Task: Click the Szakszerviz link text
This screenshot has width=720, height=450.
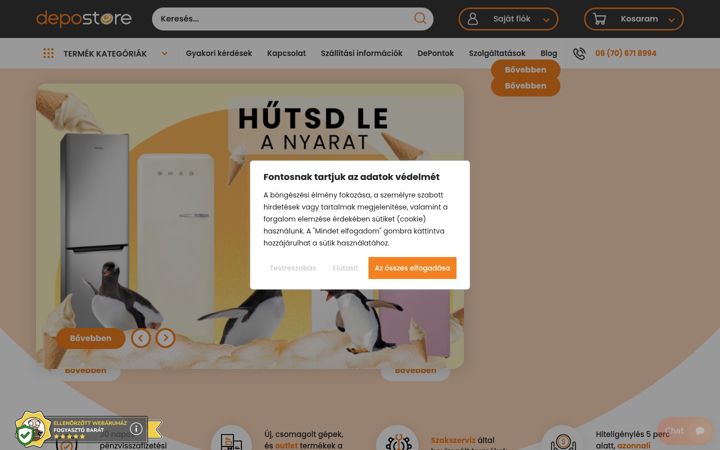Action: click(453, 440)
